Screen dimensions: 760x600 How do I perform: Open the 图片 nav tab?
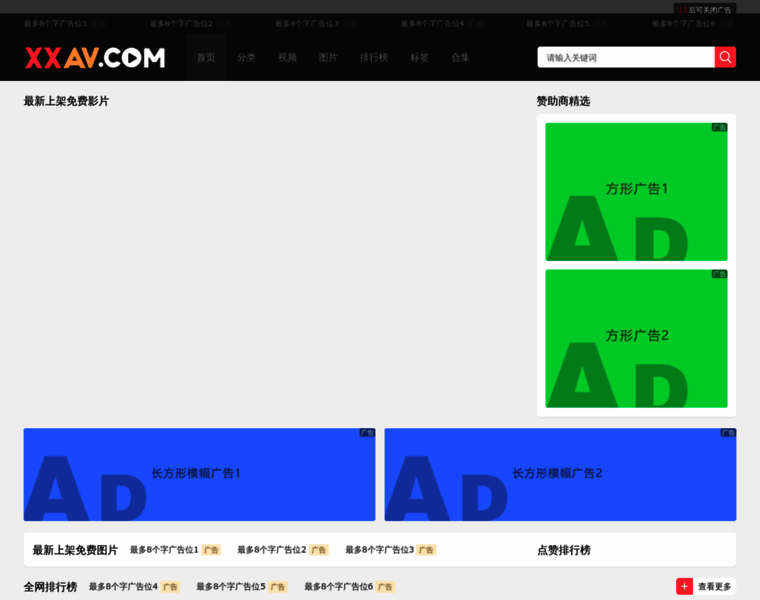coord(328,58)
